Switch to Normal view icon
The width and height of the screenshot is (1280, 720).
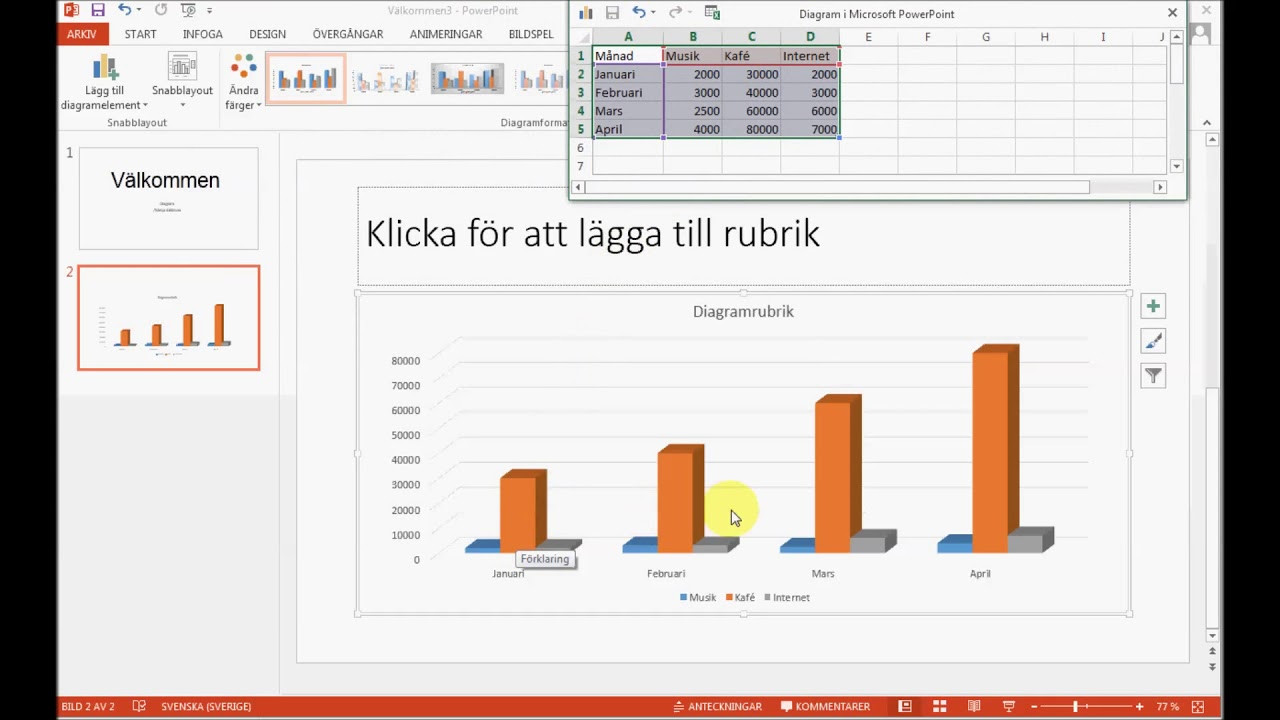[x=905, y=706]
